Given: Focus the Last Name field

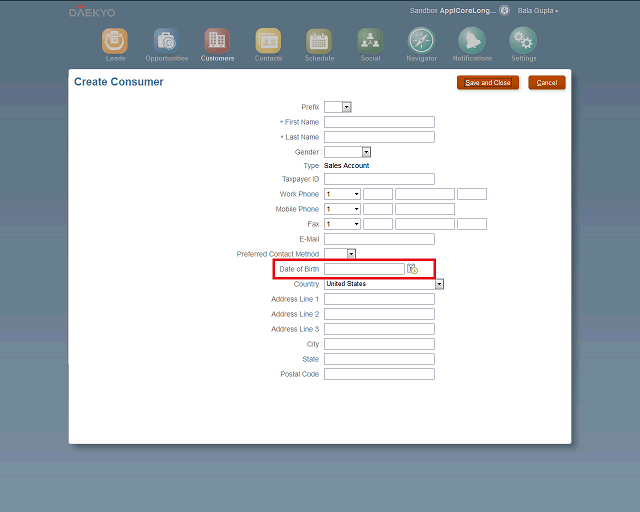Looking at the screenshot, I should (x=379, y=137).
